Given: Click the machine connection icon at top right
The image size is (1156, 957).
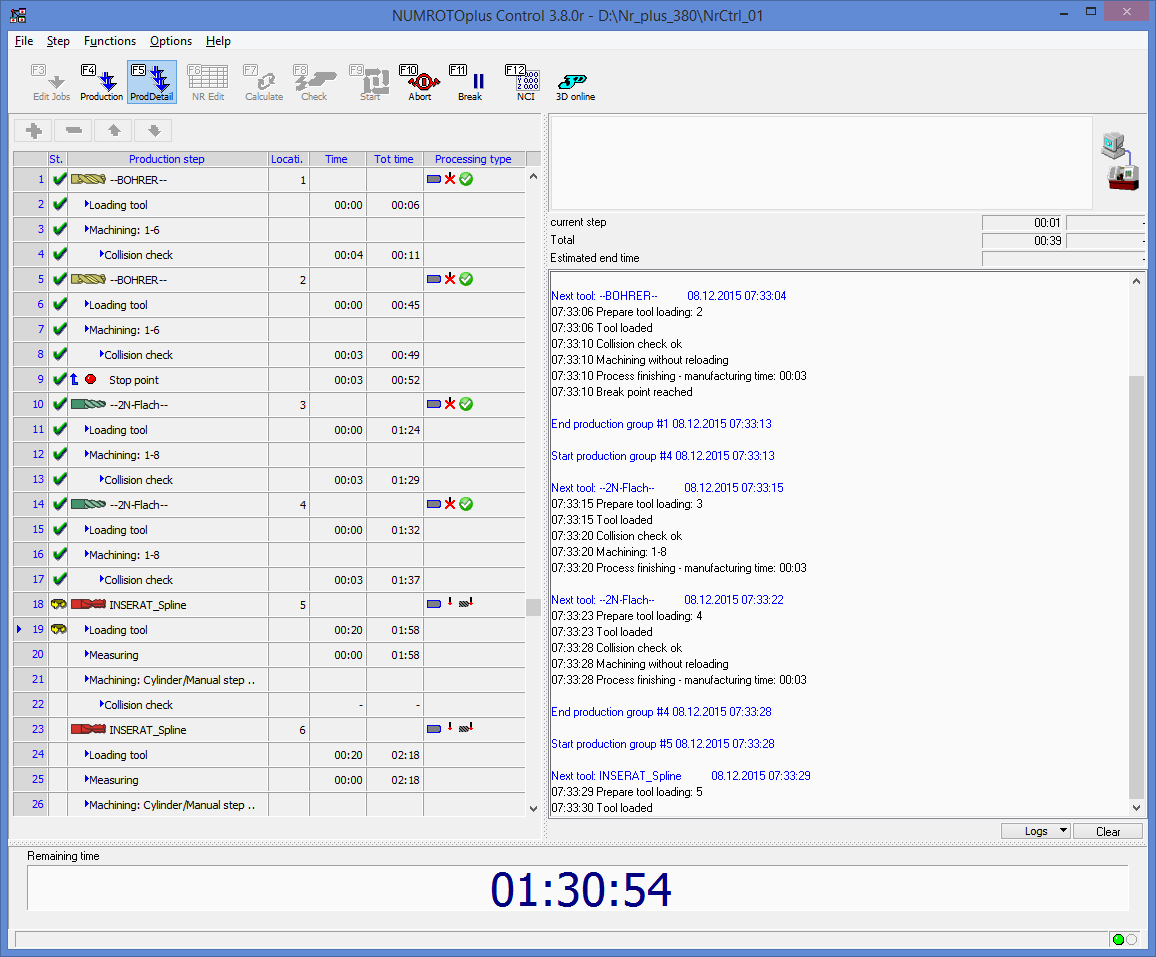Looking at the screenshot, I should pos(1120,160).
